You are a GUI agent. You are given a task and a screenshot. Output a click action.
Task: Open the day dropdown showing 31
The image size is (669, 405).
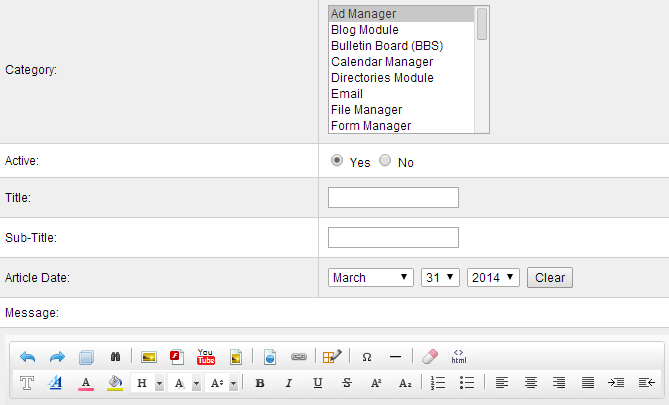click(440, 278)
